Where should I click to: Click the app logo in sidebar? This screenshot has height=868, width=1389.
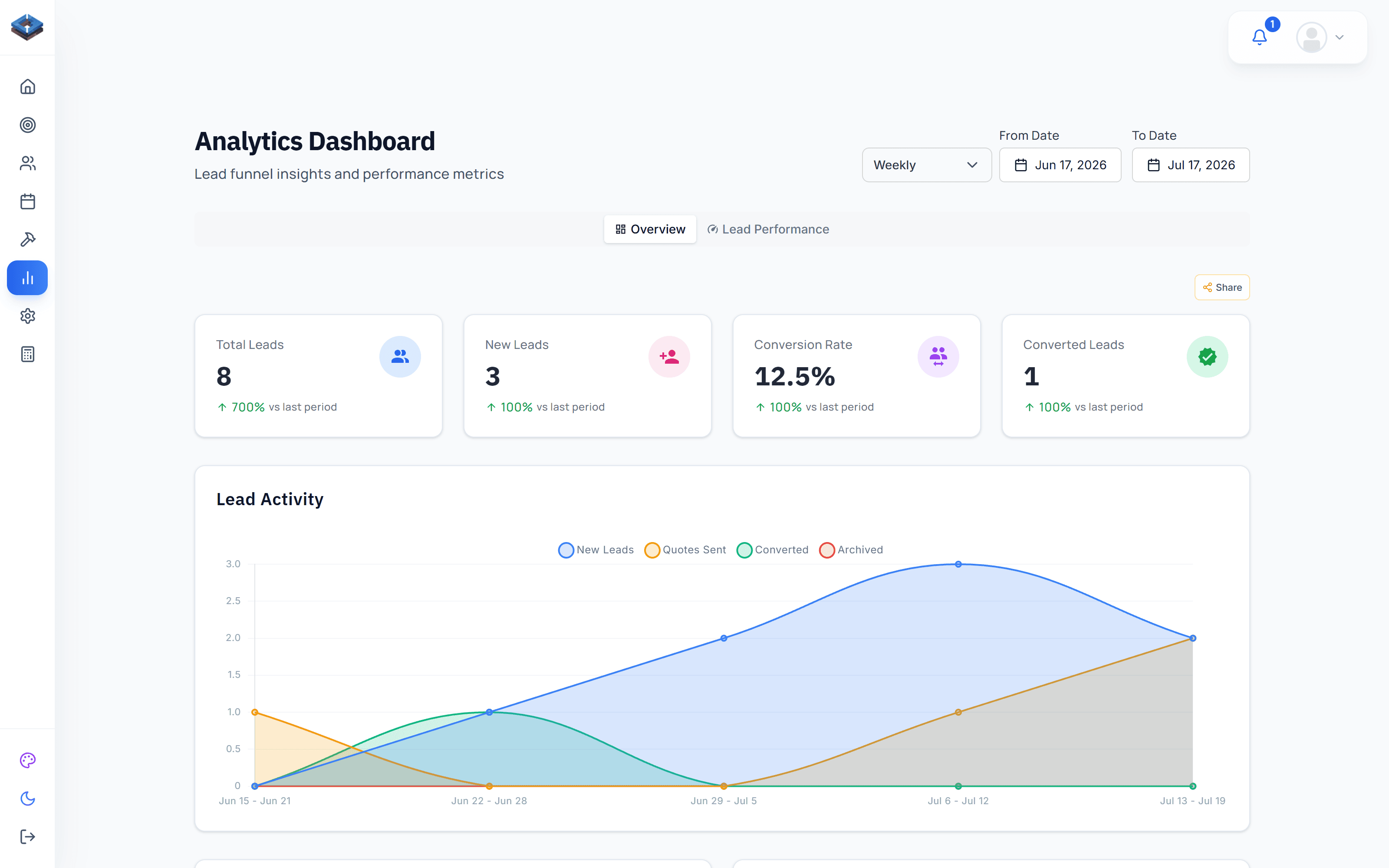pos(27,27)
